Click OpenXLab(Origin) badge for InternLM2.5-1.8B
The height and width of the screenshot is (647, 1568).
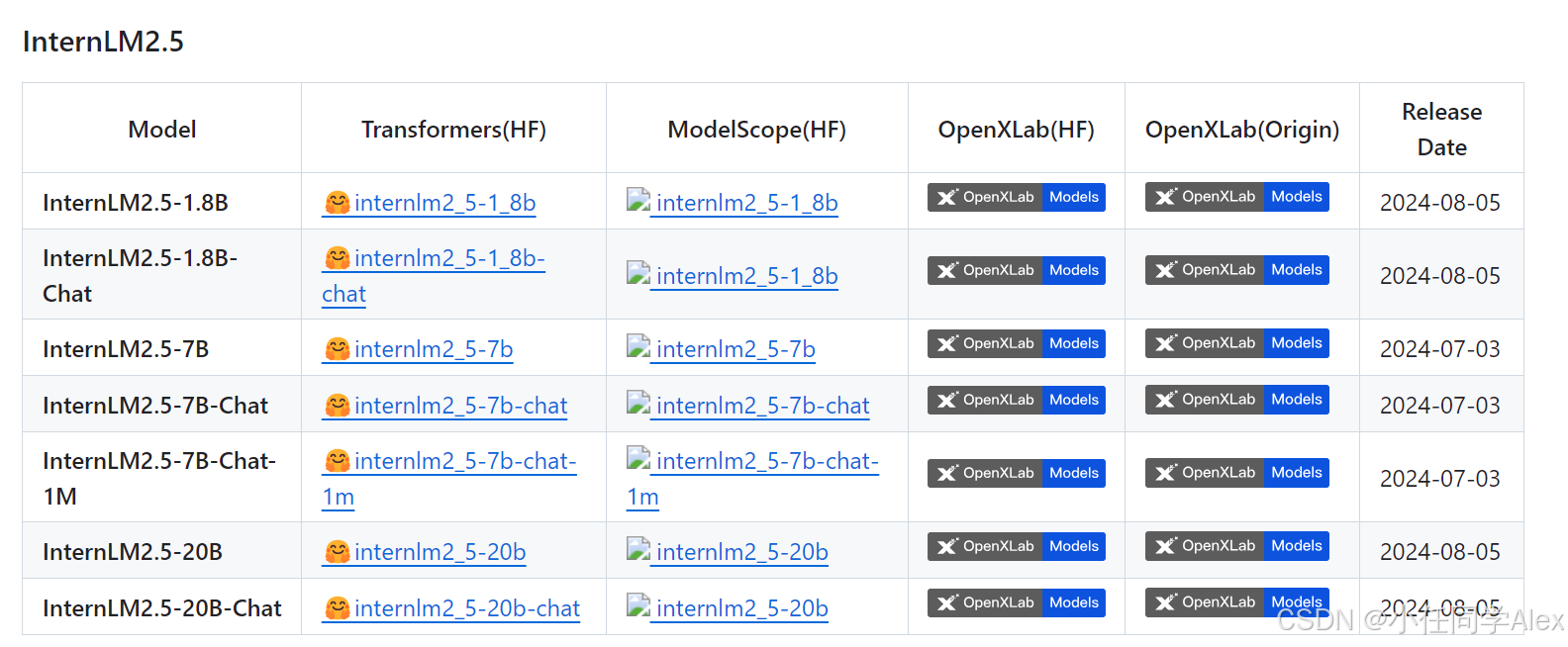click(1237, 197)
